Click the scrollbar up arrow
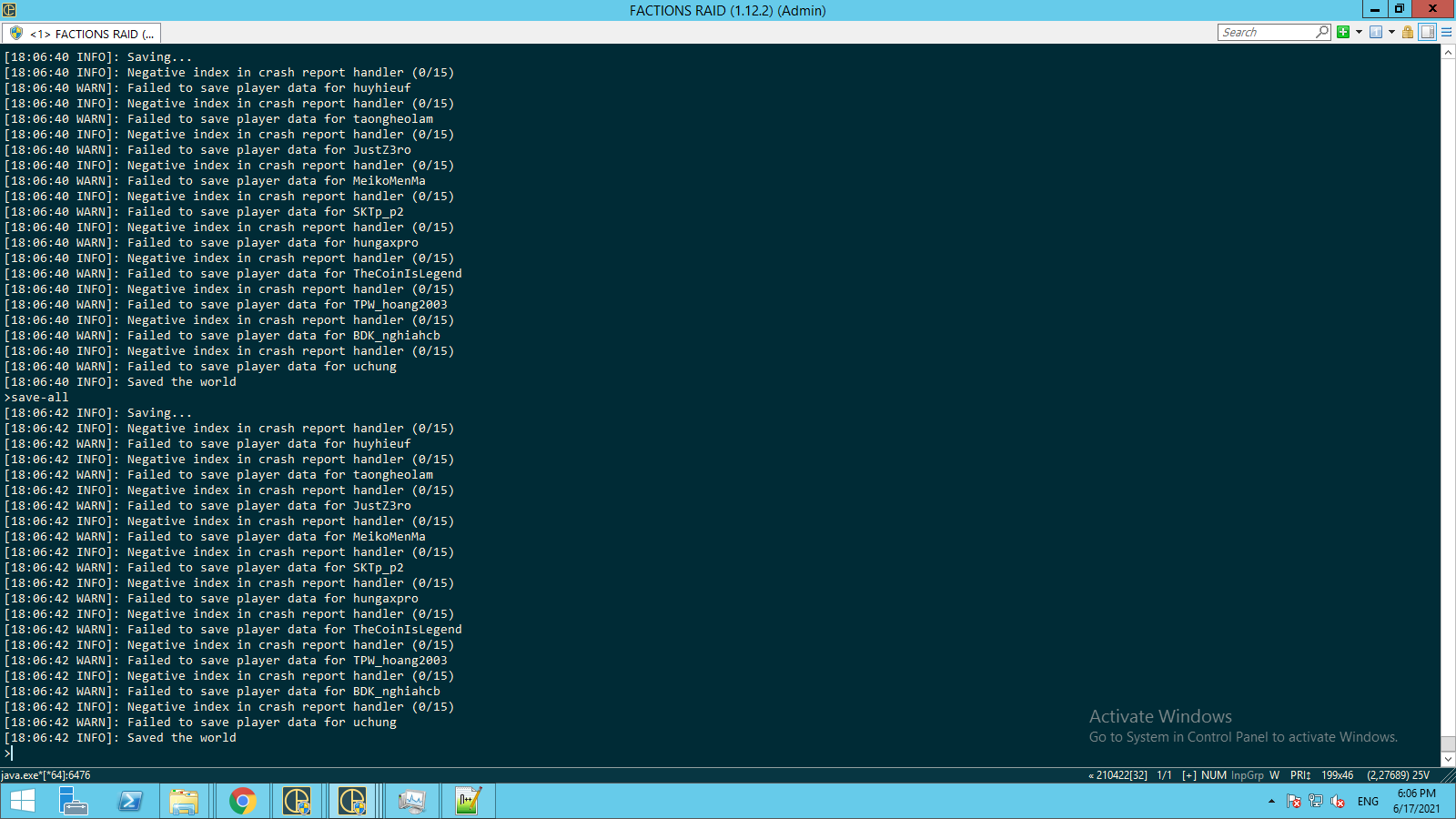This screenshot has width=1456, height=819. point(1448,52)
